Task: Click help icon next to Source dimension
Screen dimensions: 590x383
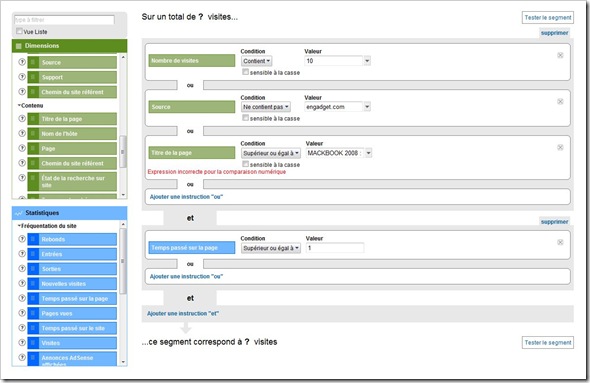Action: click(22, 62)
